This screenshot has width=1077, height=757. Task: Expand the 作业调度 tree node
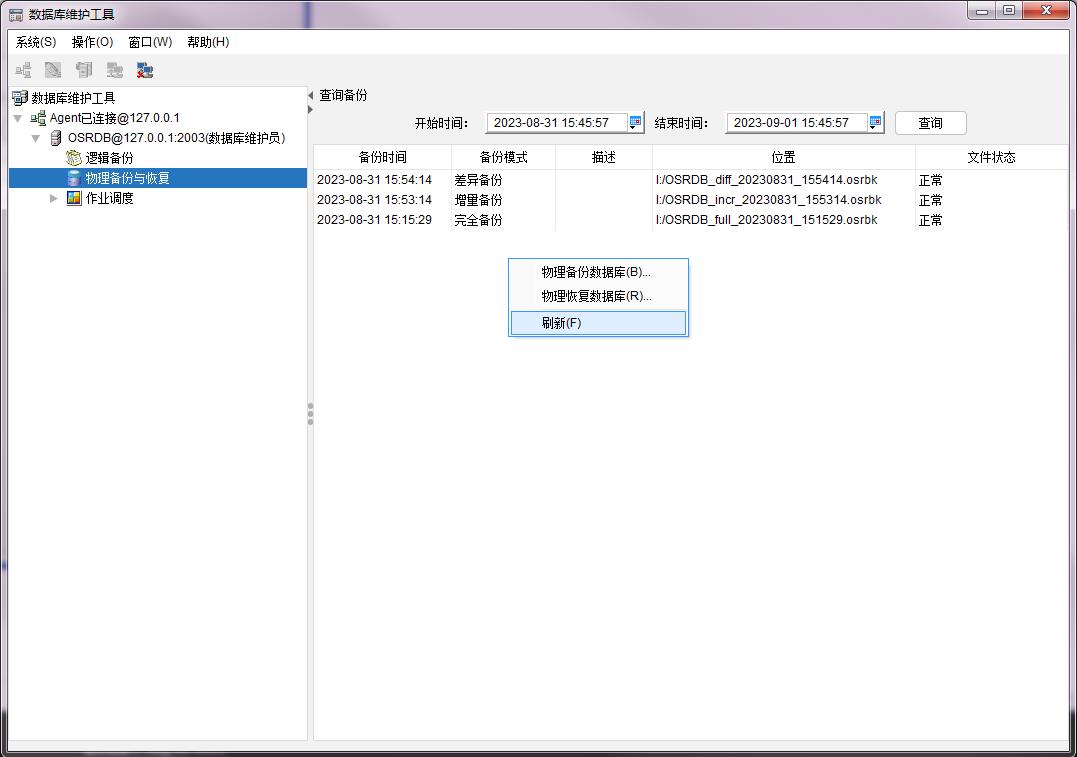54,198
